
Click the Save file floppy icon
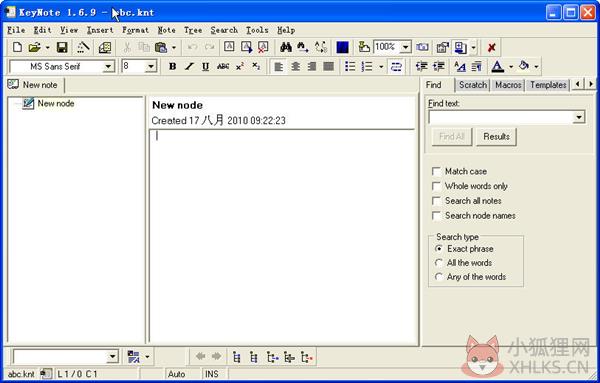pyautogui.click(x=62, y=47)
